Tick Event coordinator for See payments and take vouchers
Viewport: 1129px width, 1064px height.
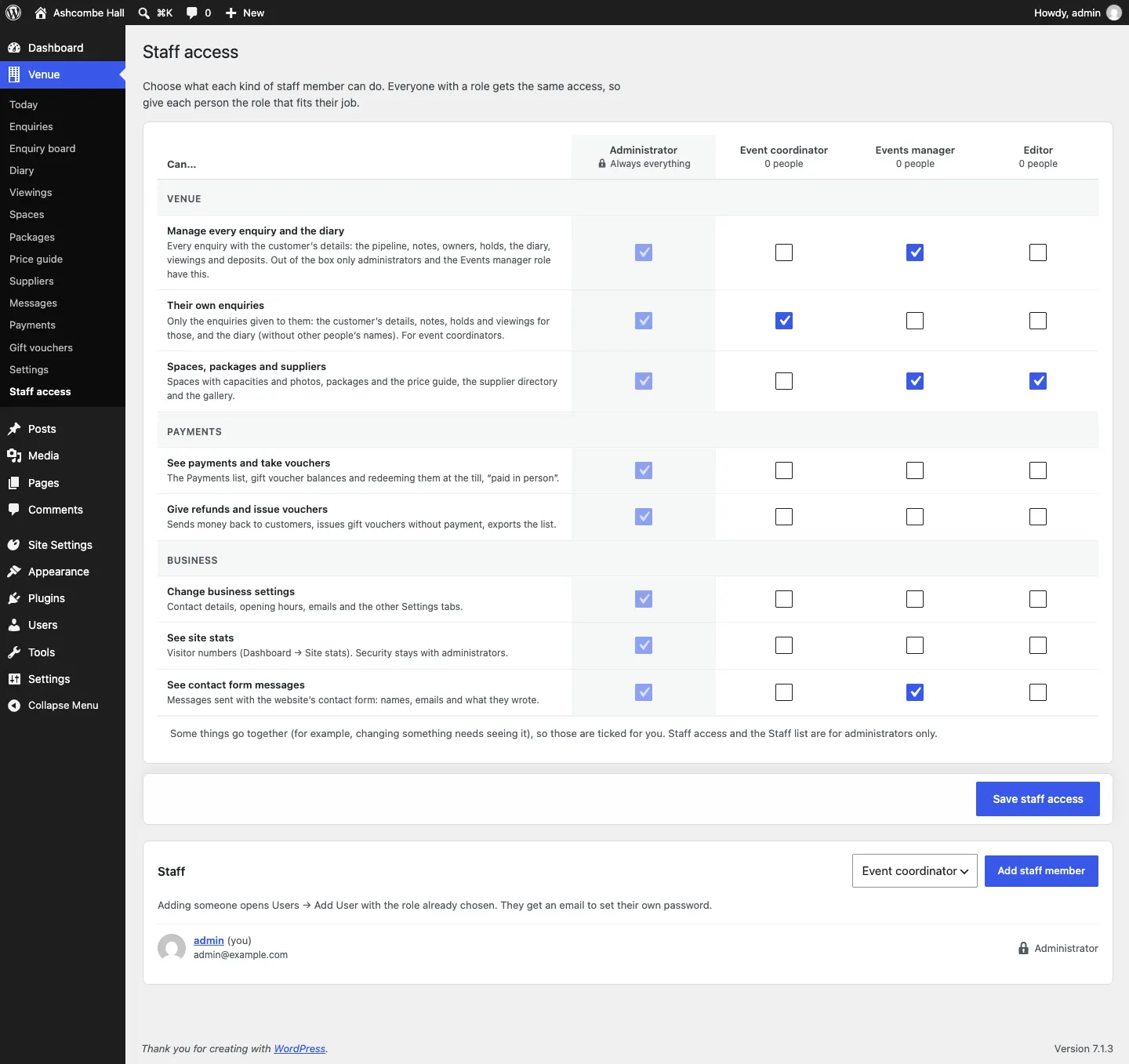click(x=784, y=470)
